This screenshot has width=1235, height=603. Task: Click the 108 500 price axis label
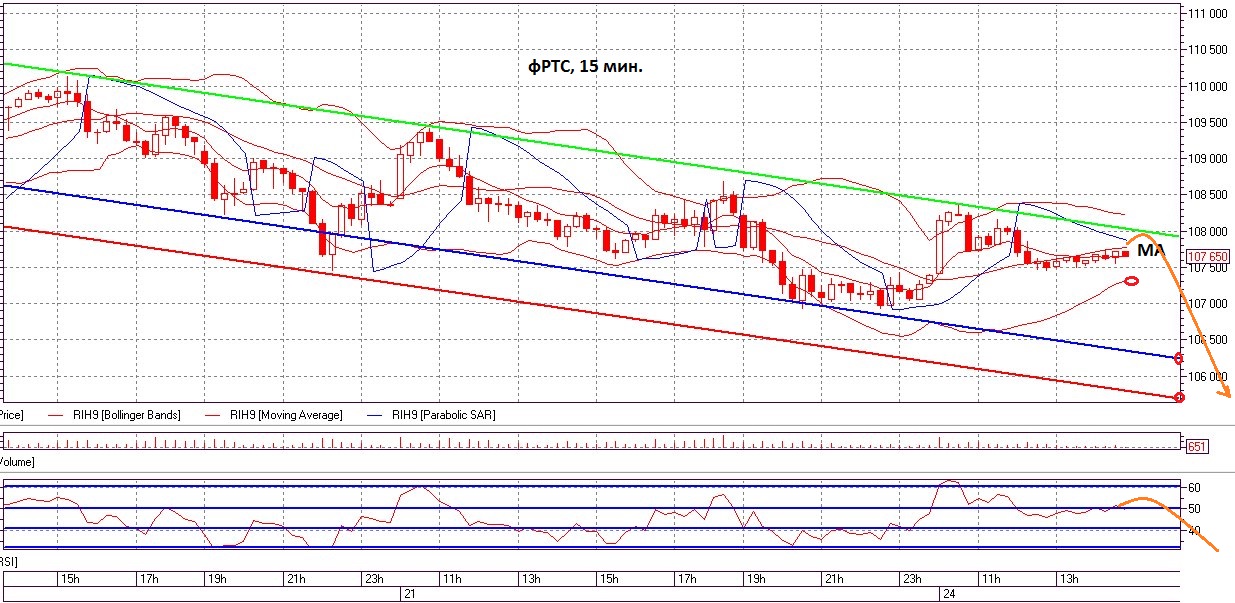pos(1207,195)
